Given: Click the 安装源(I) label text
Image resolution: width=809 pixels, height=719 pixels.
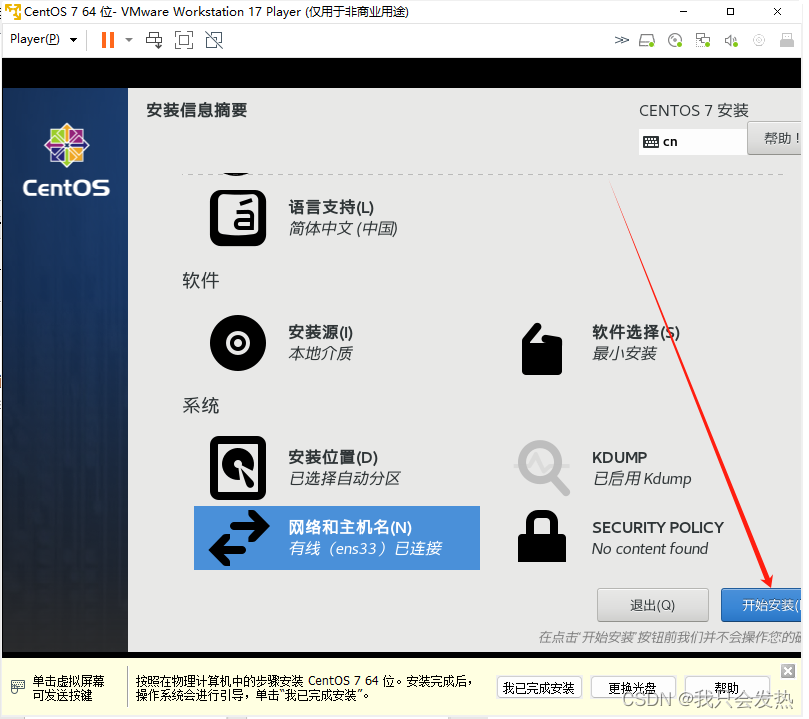Looking at the screenshot, I should (320, 332).
